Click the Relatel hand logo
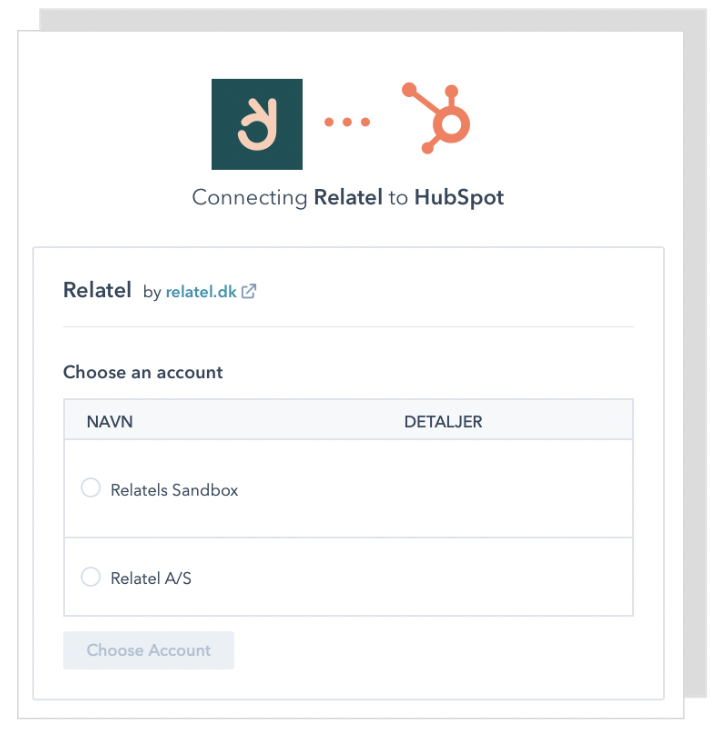This screenshot has width=718, height=736. coord(257,124)
